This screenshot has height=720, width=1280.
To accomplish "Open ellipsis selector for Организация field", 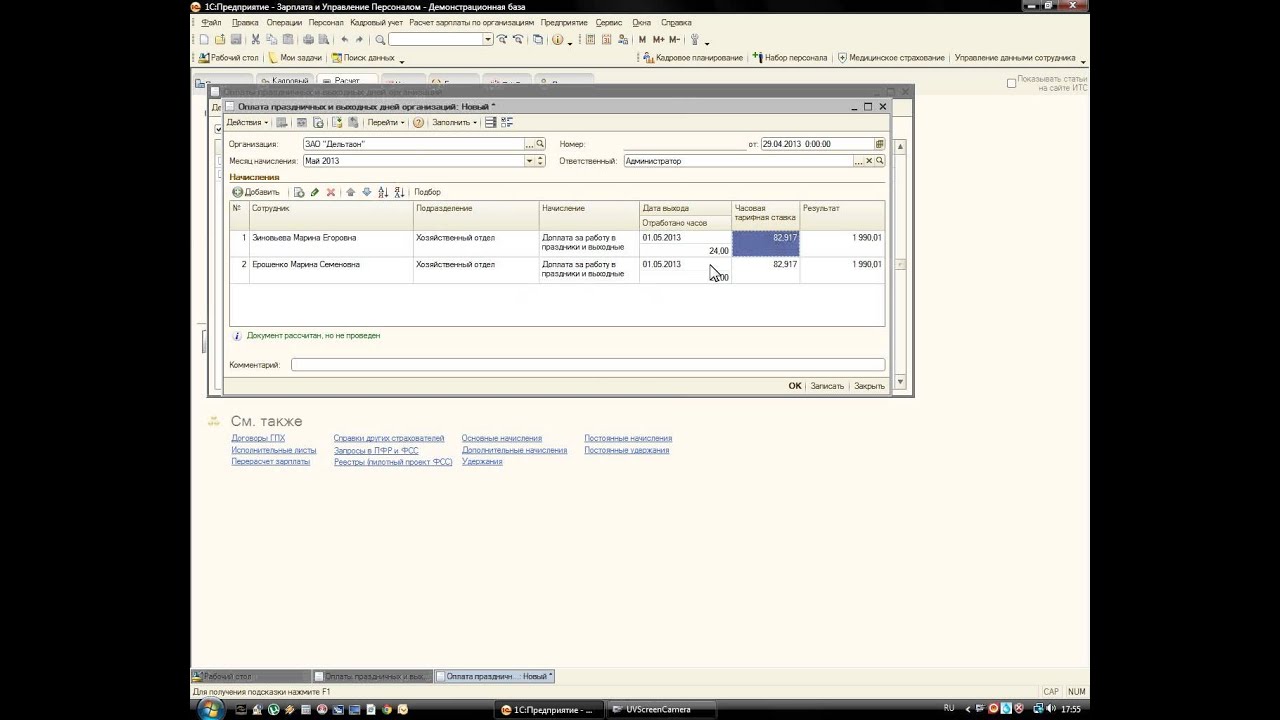I will 529,144.
